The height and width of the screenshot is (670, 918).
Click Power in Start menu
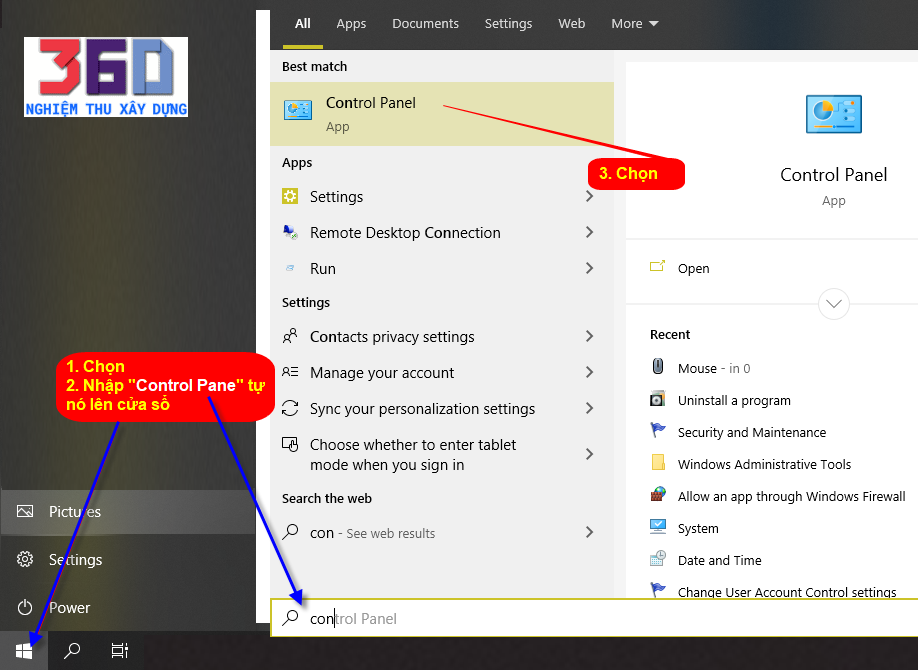point(69,608)
